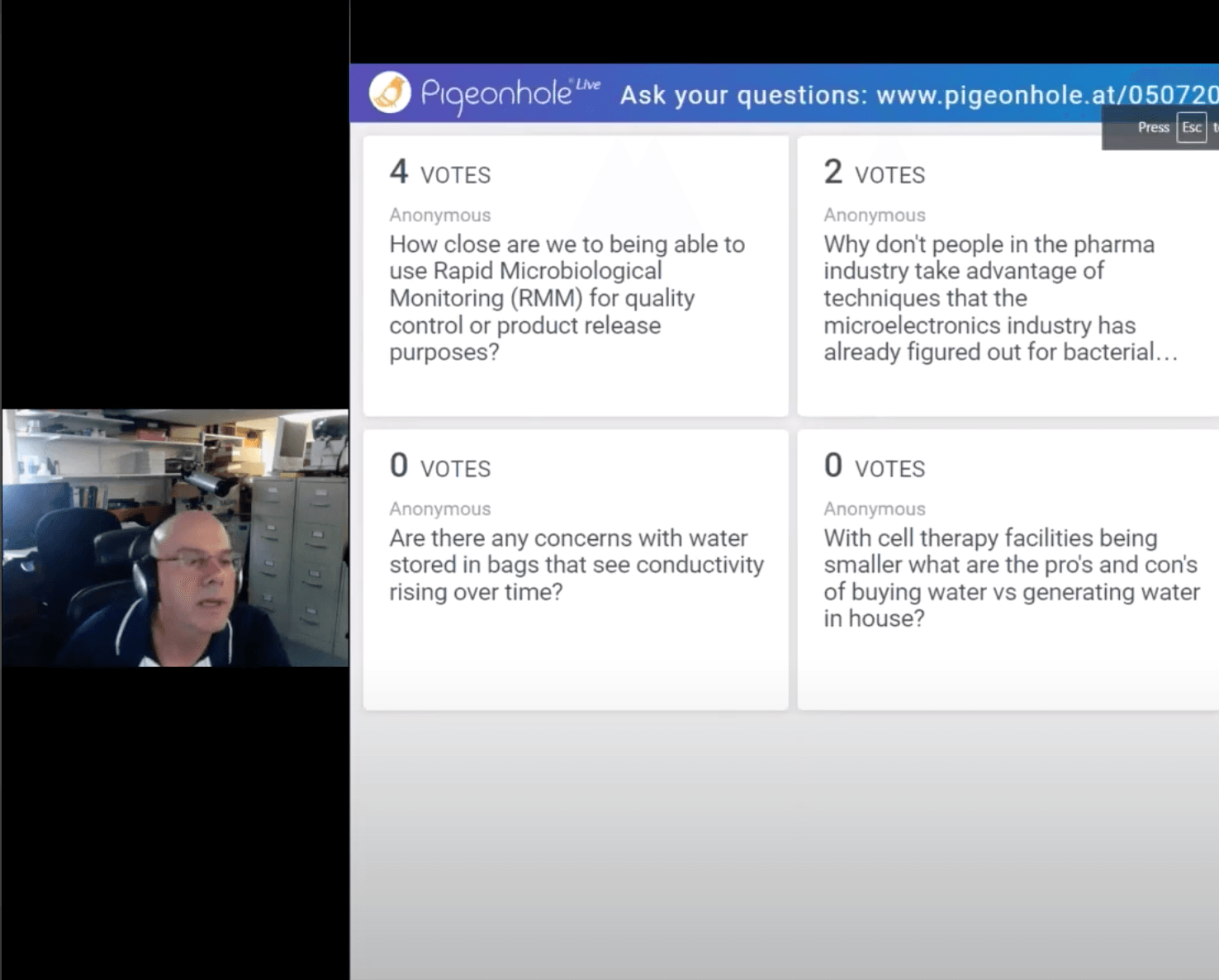Click Anonymous on the RMM question card
Image resolution: width=1219 pixels, height=980 pixels.
(x=440, y=215)
